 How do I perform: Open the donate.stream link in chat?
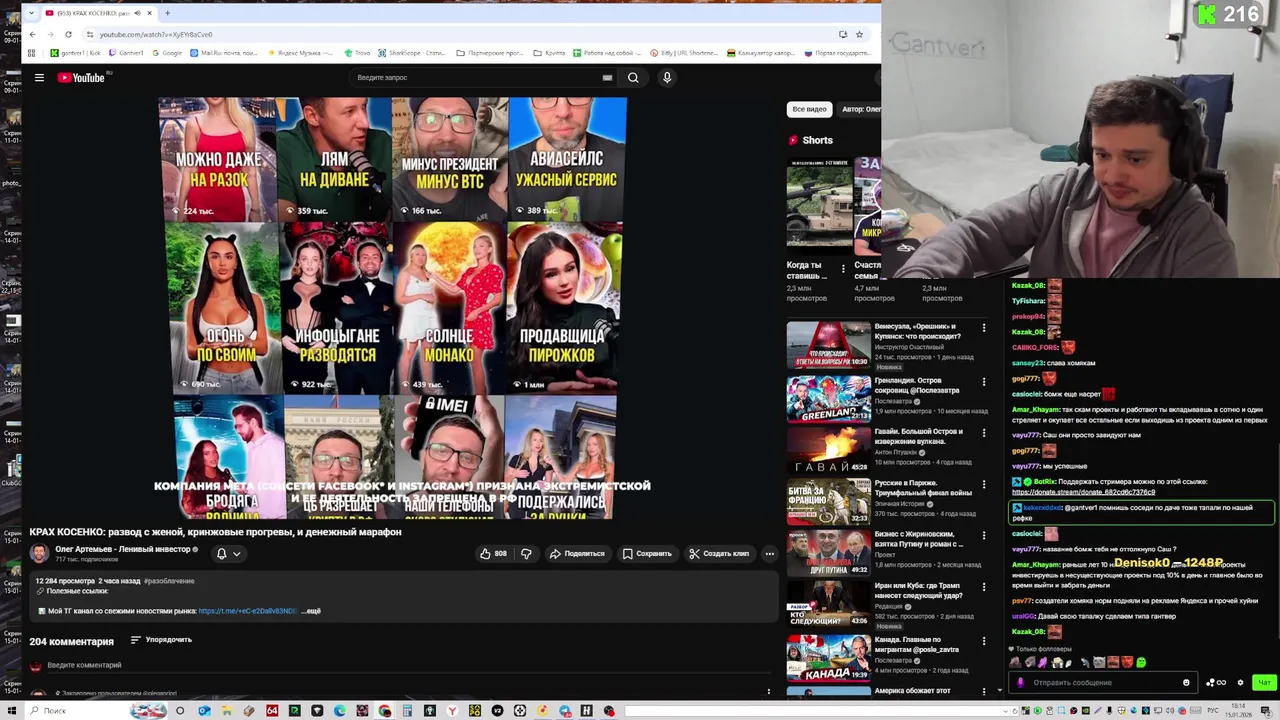coord(1083,492)
